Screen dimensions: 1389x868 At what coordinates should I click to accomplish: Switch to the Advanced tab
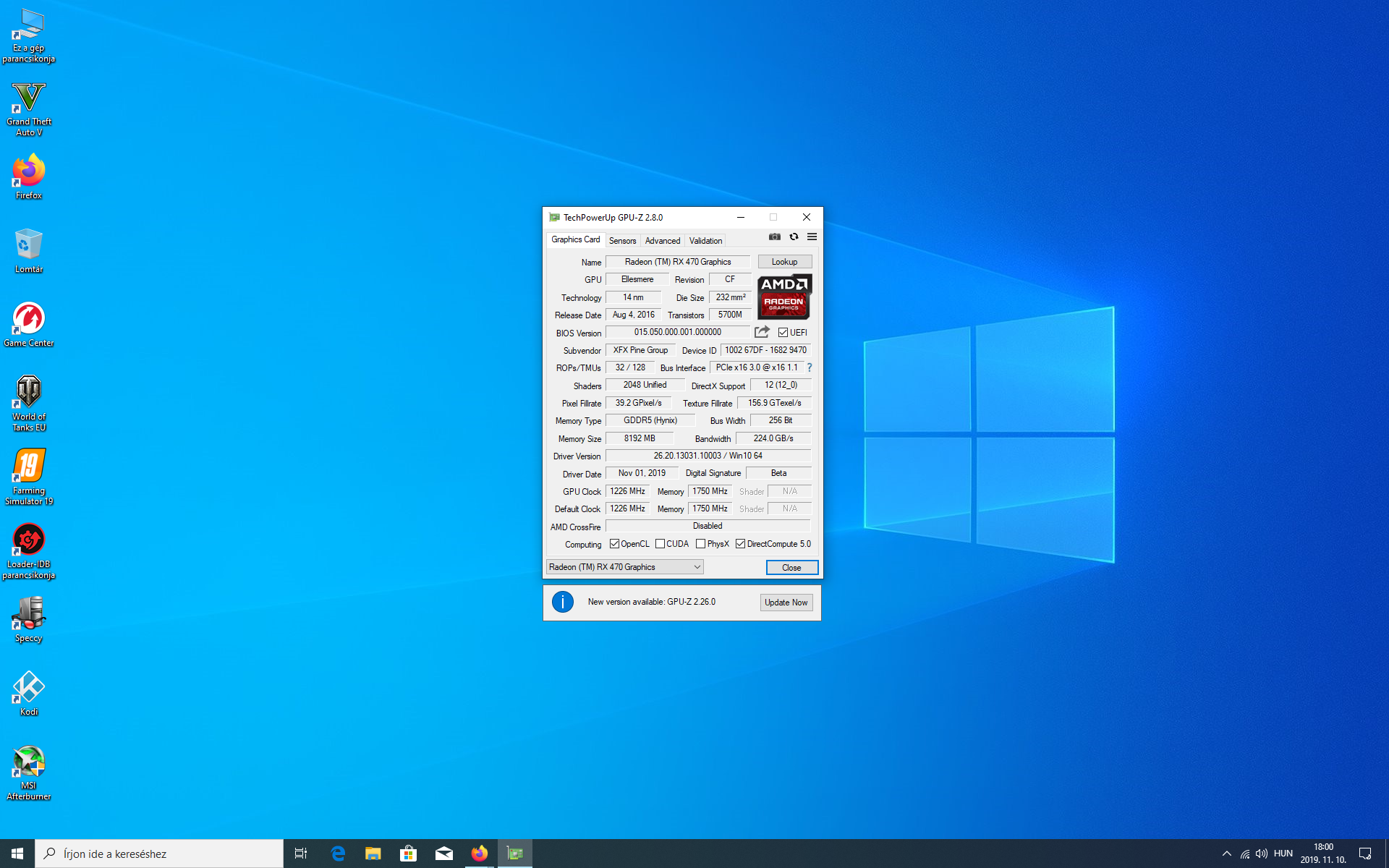pos(662,241)
